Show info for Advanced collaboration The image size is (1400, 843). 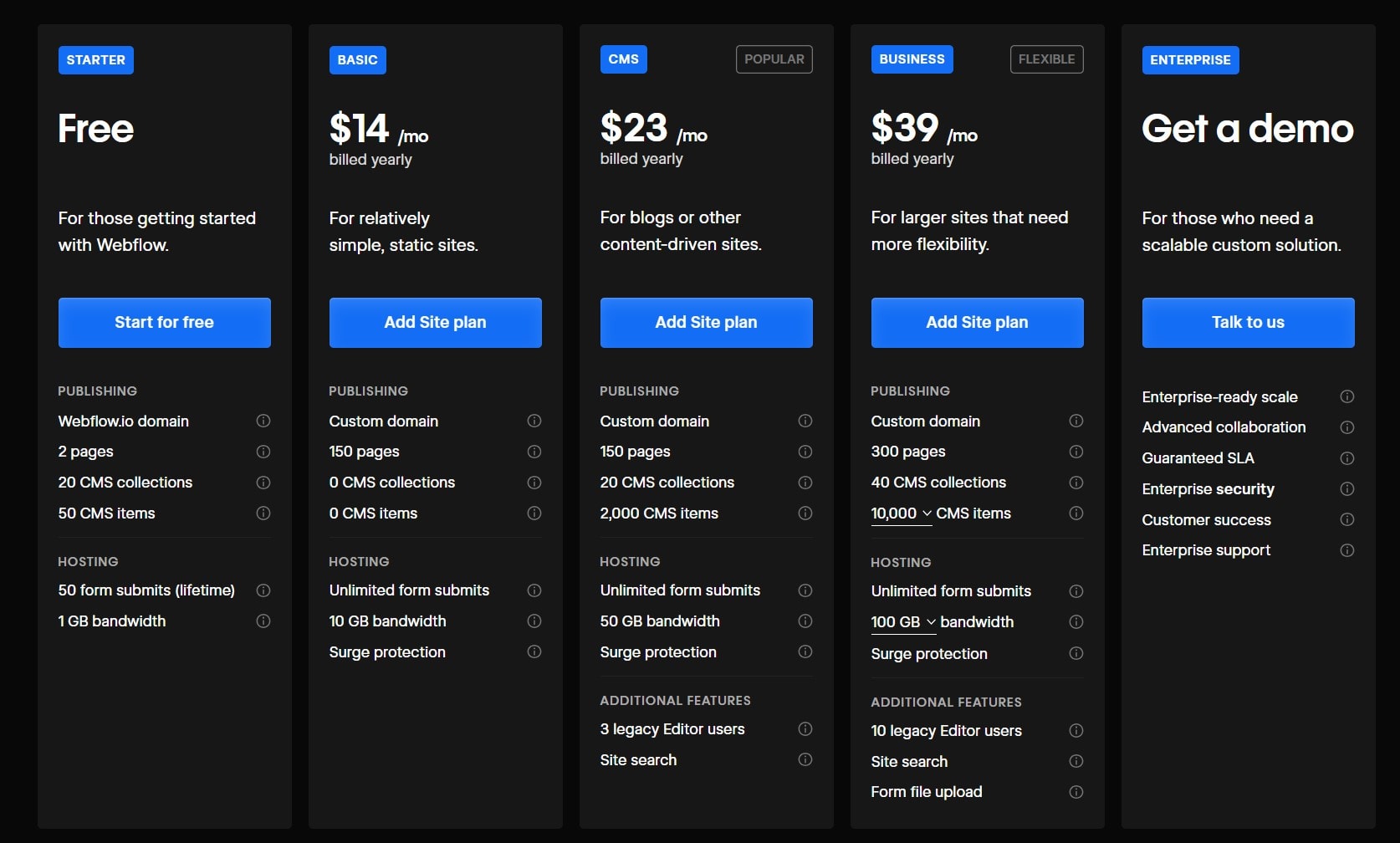pos(1347,427)
